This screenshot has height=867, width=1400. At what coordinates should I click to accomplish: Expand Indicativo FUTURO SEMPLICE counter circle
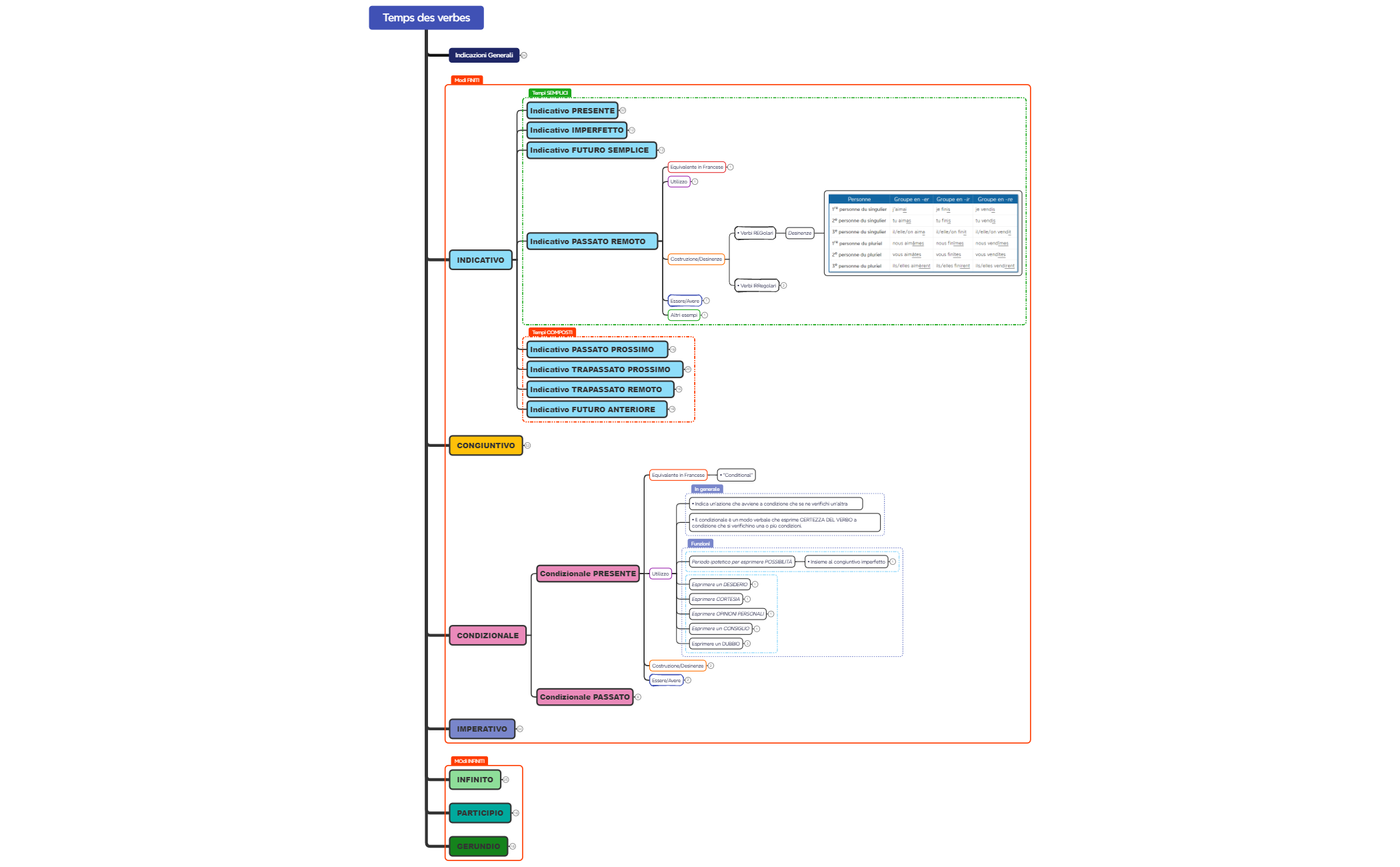click(661, 150)
